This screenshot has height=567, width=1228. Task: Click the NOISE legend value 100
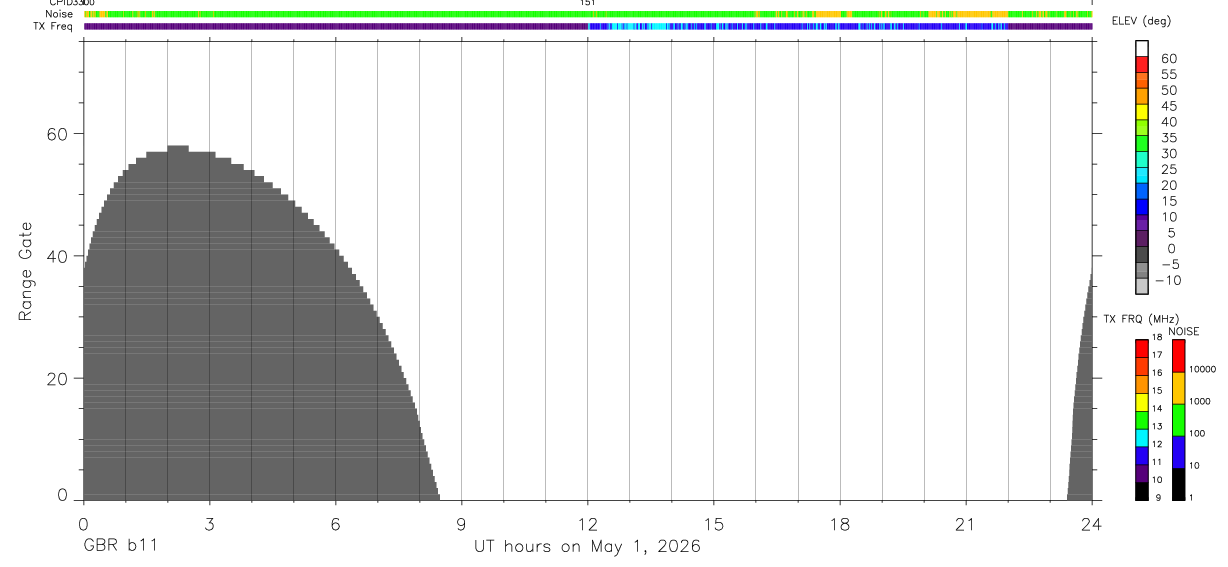[1197, 433]
